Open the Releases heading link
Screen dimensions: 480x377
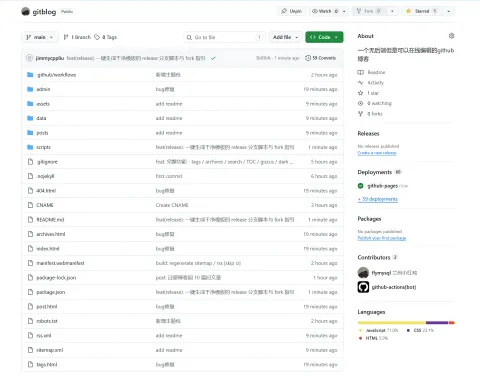pos(368,133)
